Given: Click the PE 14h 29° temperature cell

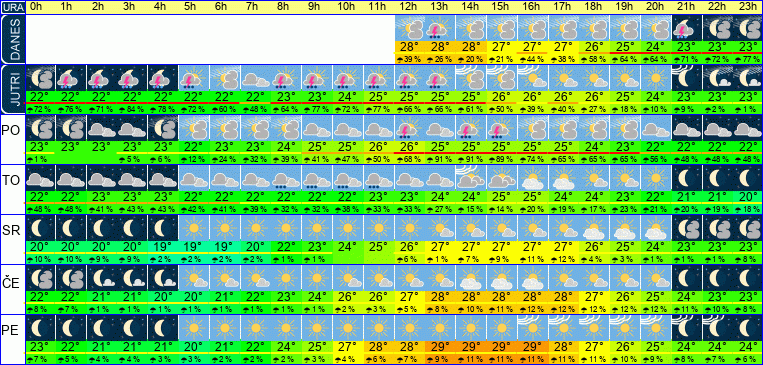Looking at the screenshot, I should [x=471, y=347].
